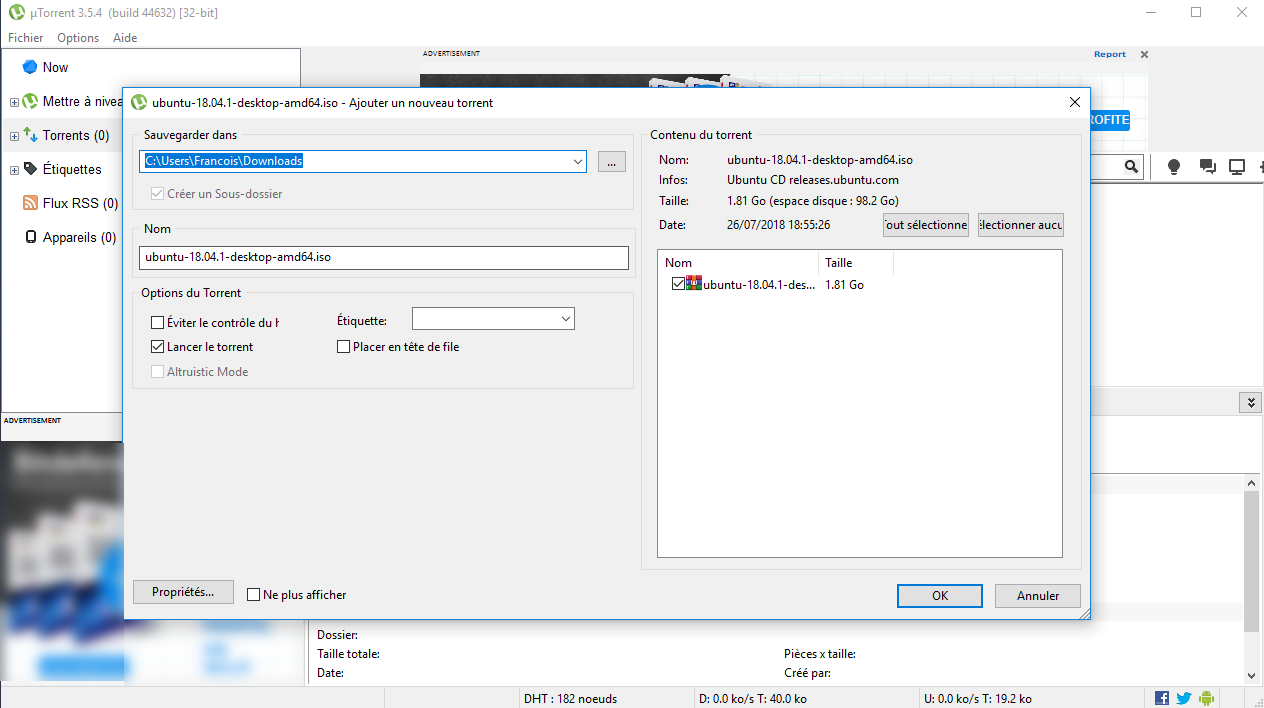Click the Twitter bird icon

(1184, 698)
